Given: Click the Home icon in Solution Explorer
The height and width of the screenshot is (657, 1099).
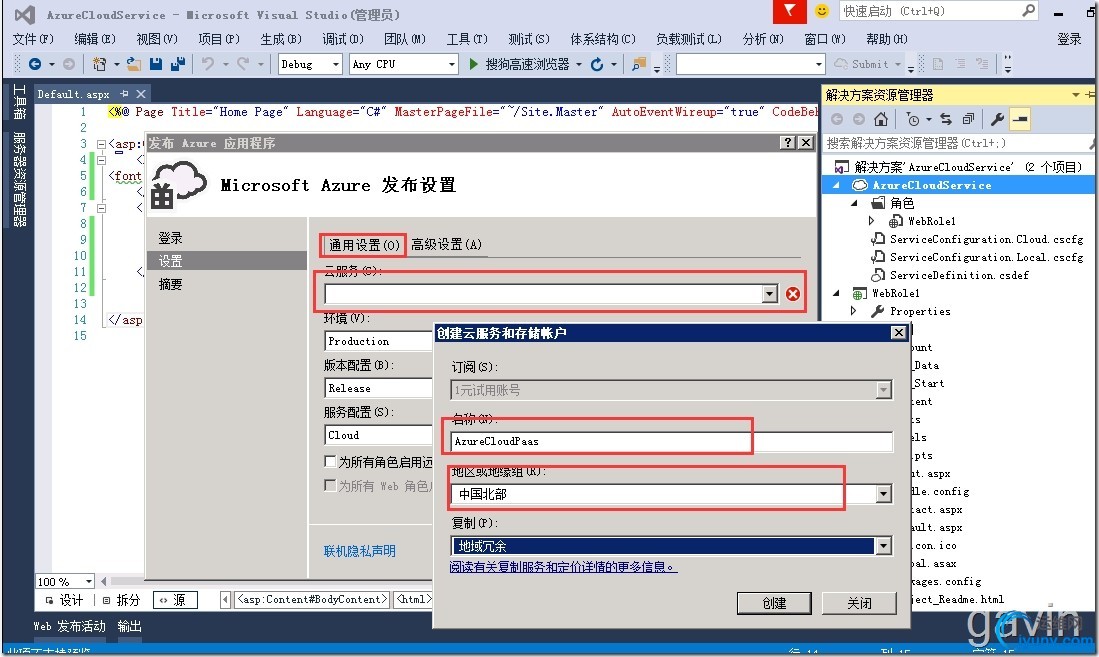Looking at the screenshot, I should [881, 119].
